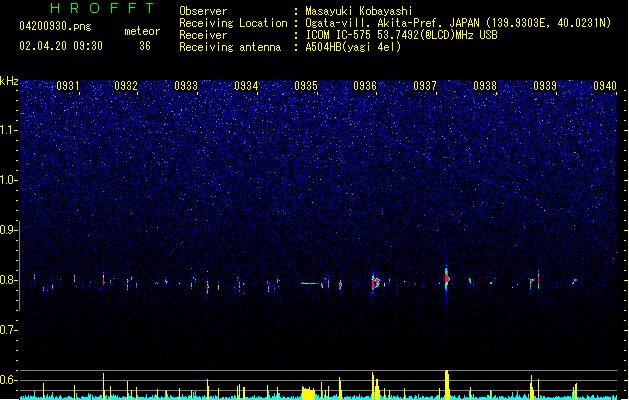Click the 0933 time marker

pyautogui.click(x=186, y=86)
